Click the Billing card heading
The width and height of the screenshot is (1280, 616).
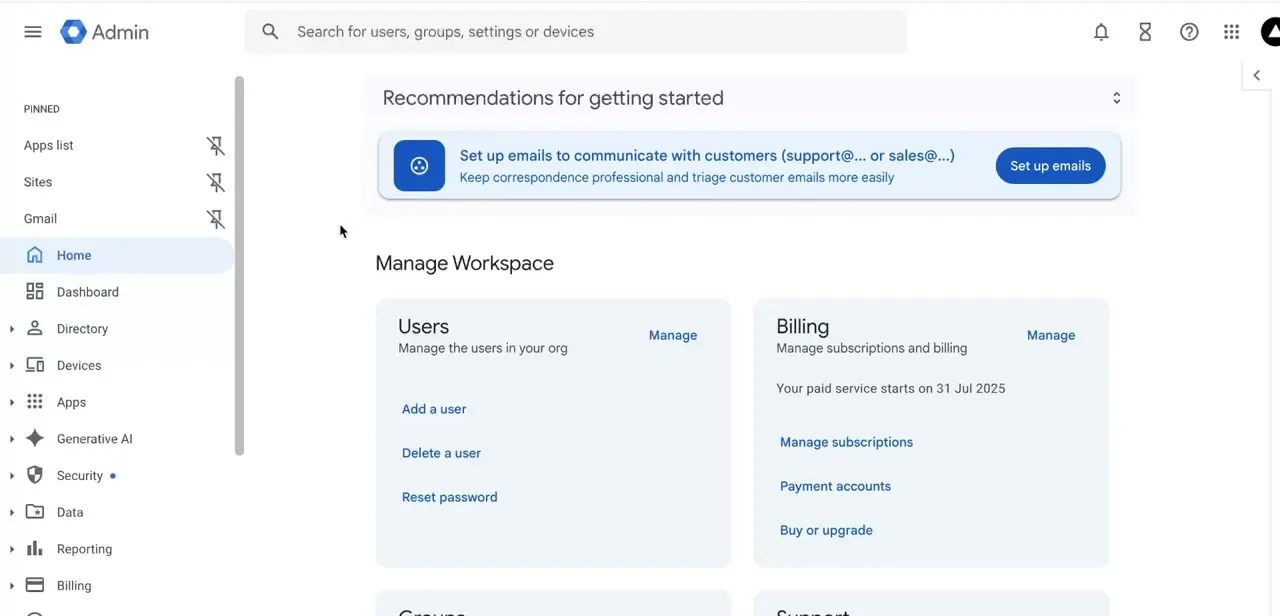802,327
